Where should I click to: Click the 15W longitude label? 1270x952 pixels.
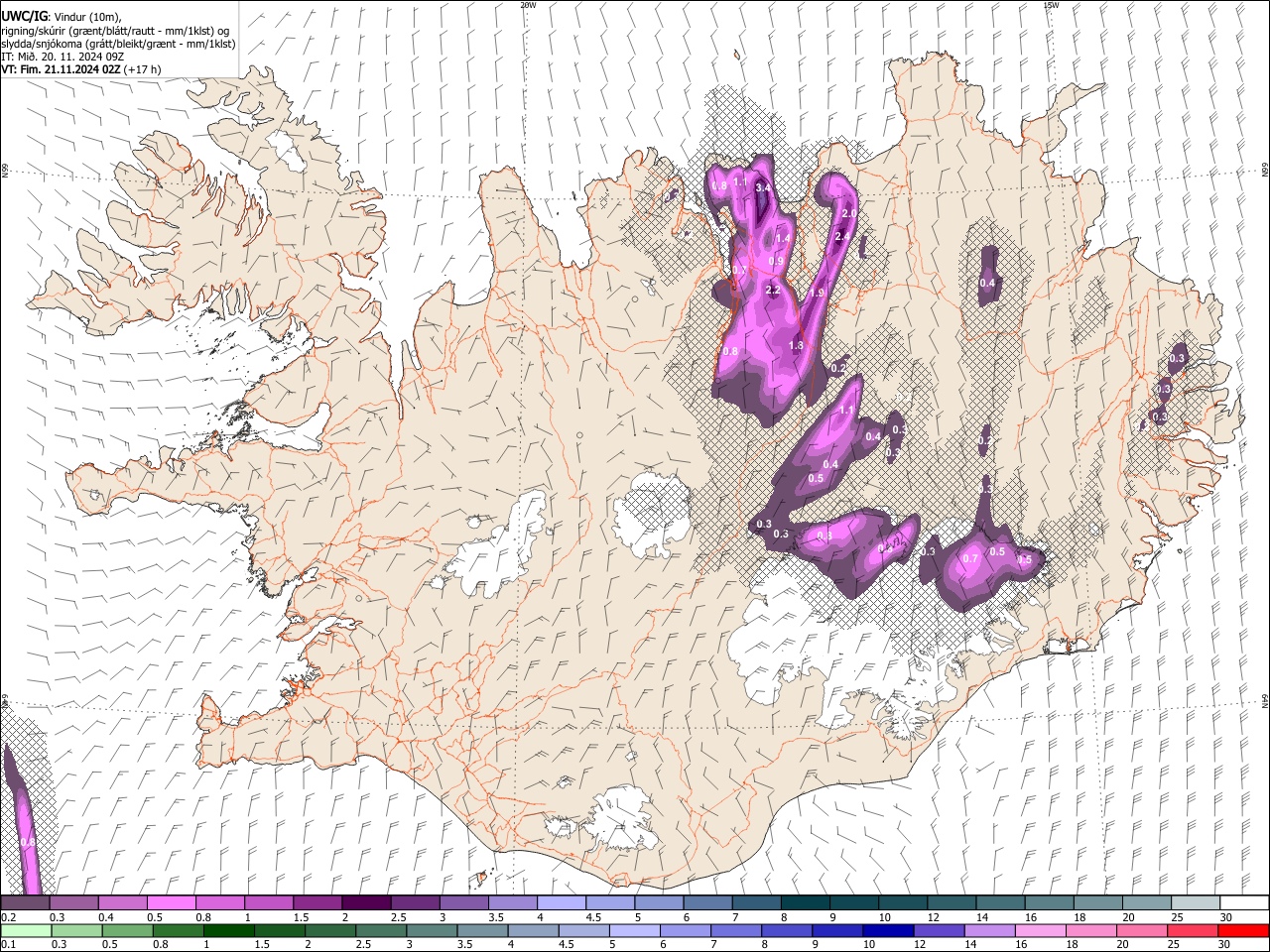(x=1050, y=5)
